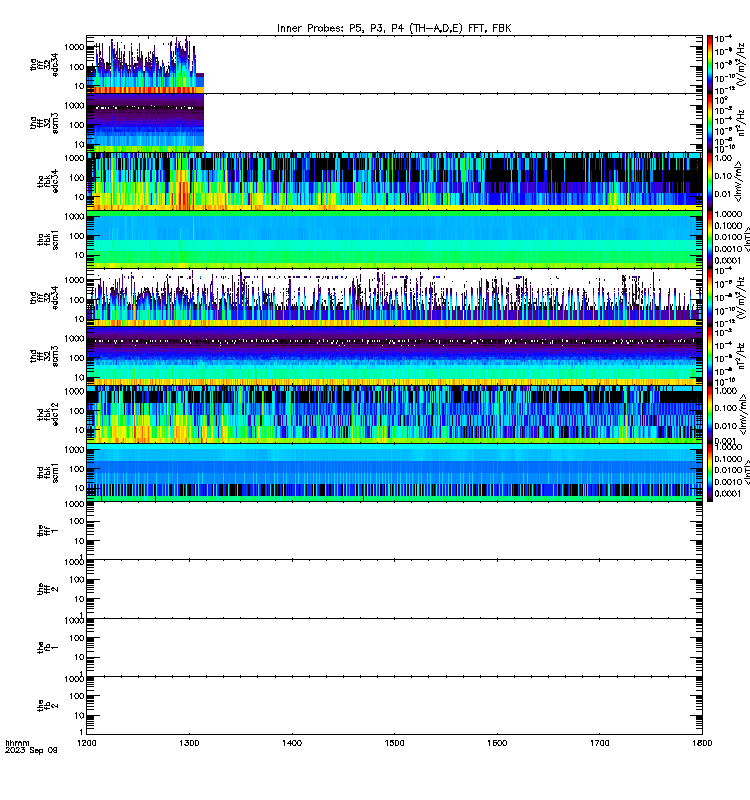This screenshot has width=750, height=800.
Task: Click the color bar beside tha fff edc34 panel
Action: pos(710,64)
